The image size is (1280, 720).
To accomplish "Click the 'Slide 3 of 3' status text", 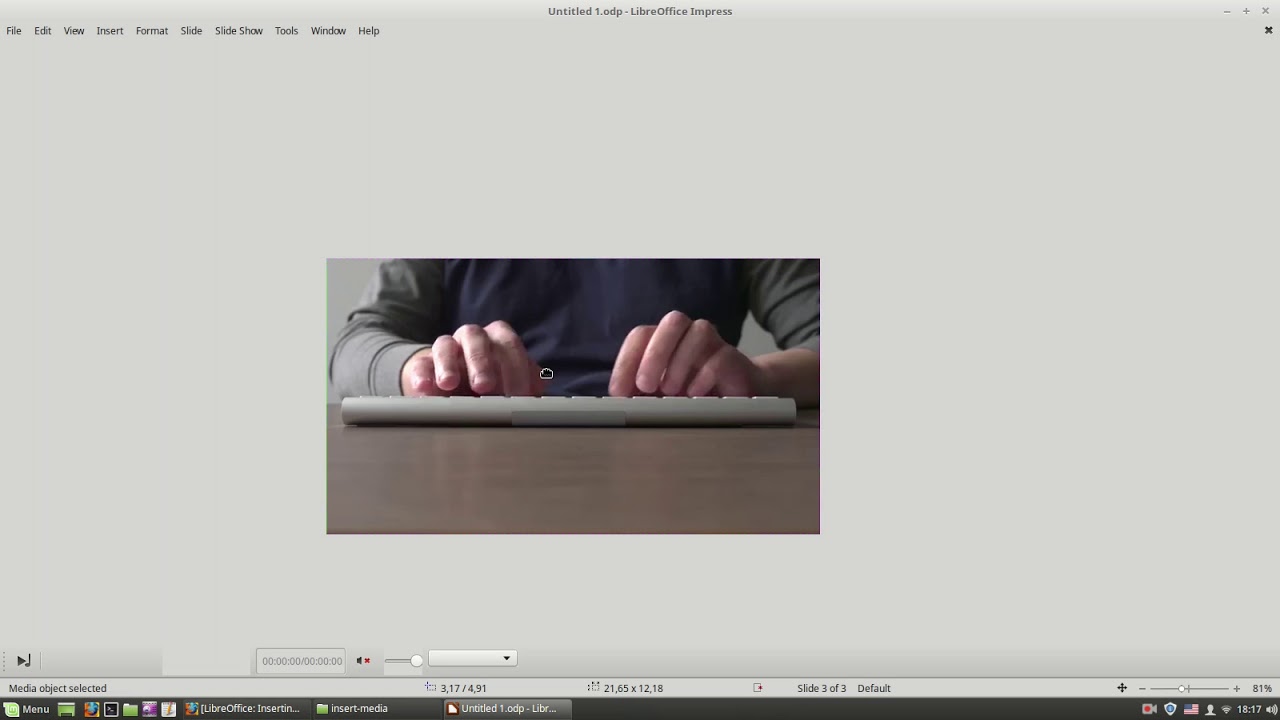I will [x=821, y=688].
